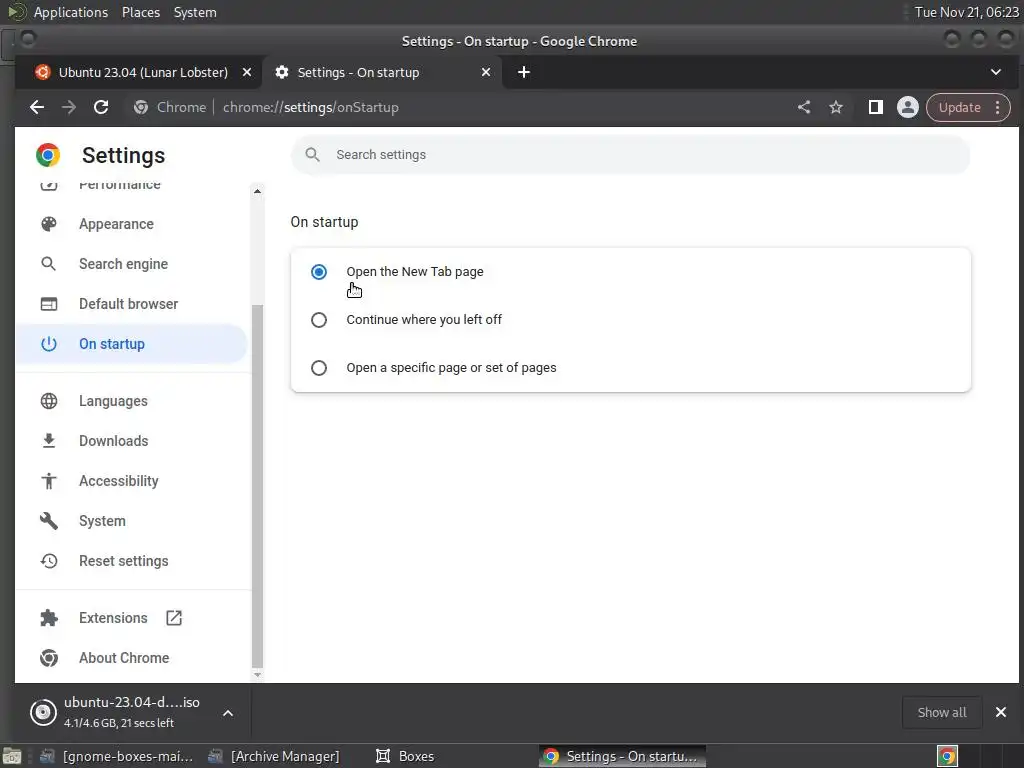Select Open the New Tab page option
The image size is (1024, 768).
pyautogui.click(x=319, y=272)
